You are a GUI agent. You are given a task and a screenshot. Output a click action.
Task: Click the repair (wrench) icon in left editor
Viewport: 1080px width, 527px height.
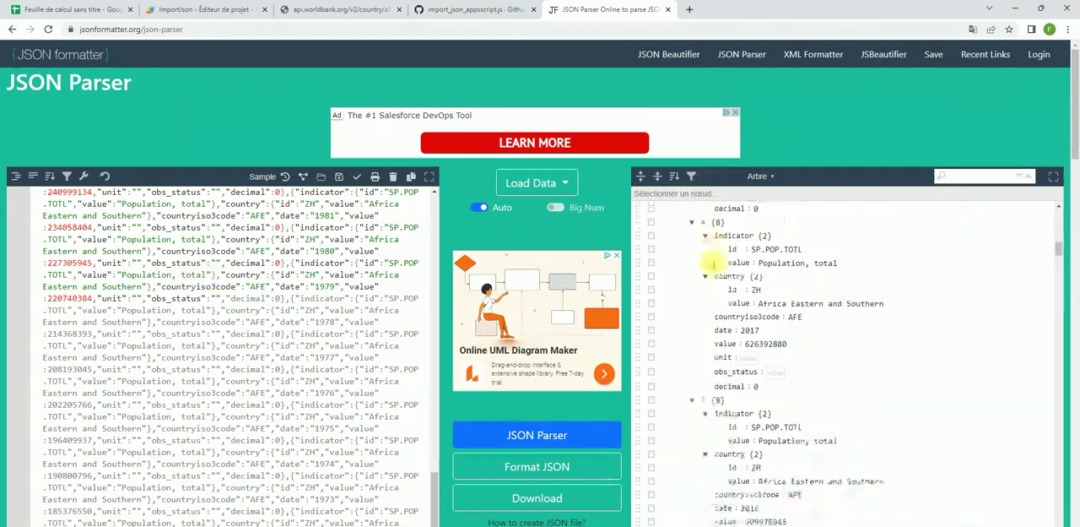[x=84, y=176]
